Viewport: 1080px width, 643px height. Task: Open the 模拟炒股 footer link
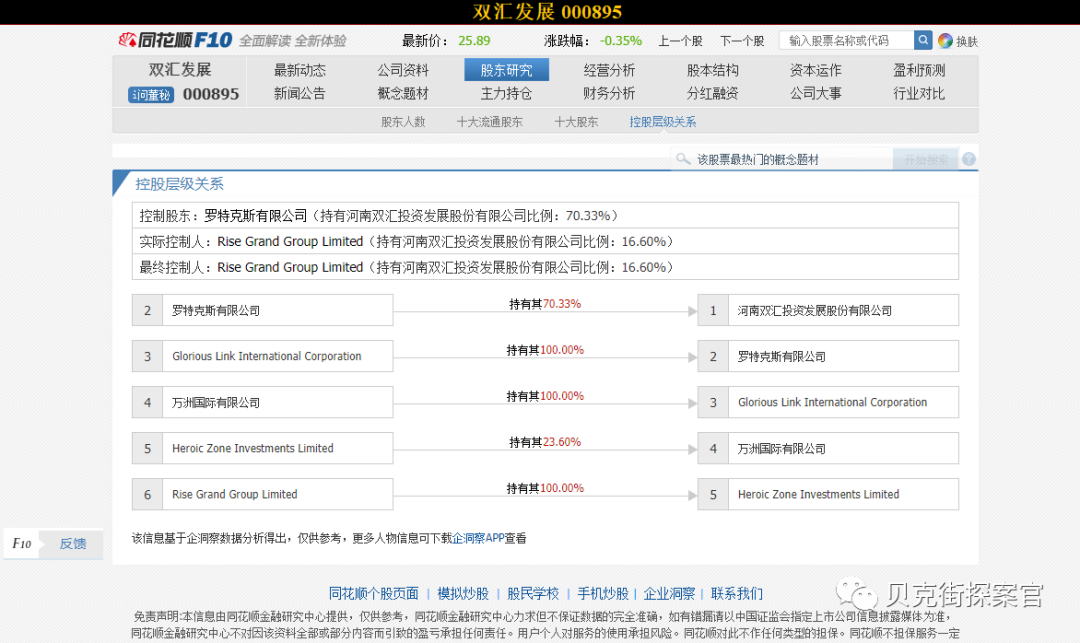pyautogui.click(x=463, y=593)
